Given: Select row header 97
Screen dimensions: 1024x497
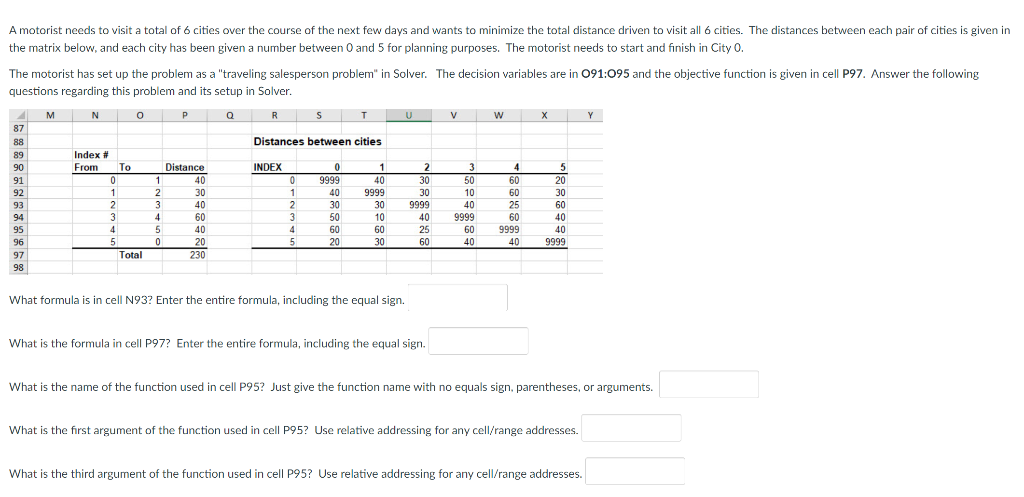Looking at the screenshot, I should 18,255.
